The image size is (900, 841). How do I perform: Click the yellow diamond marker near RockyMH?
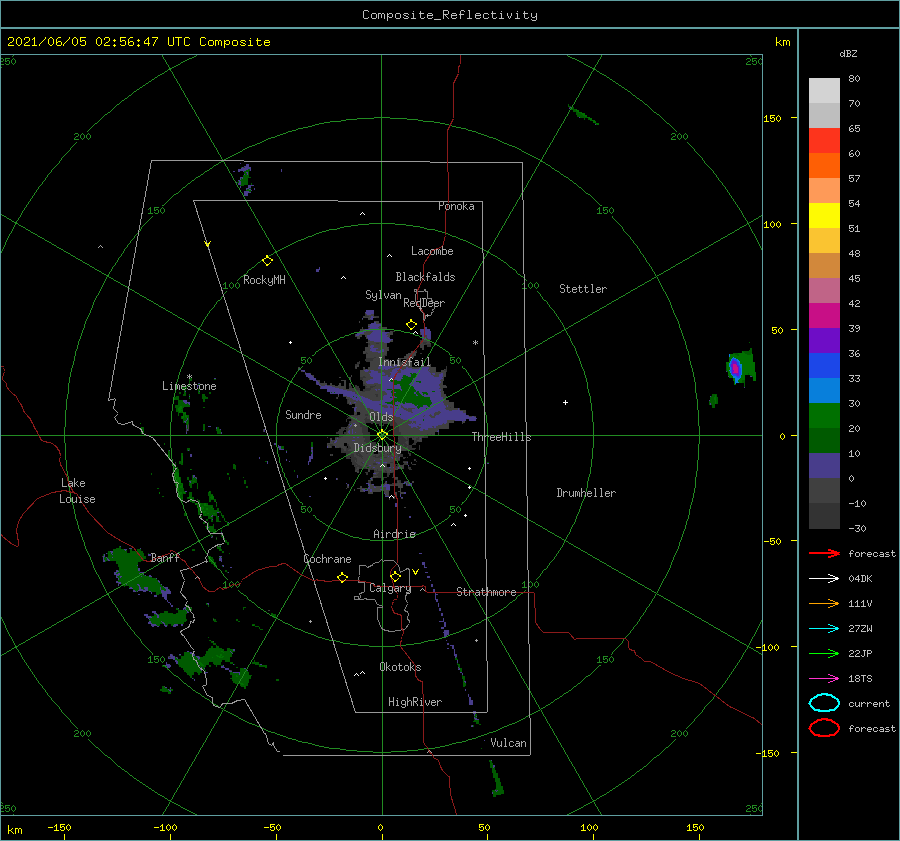point(267,261)
